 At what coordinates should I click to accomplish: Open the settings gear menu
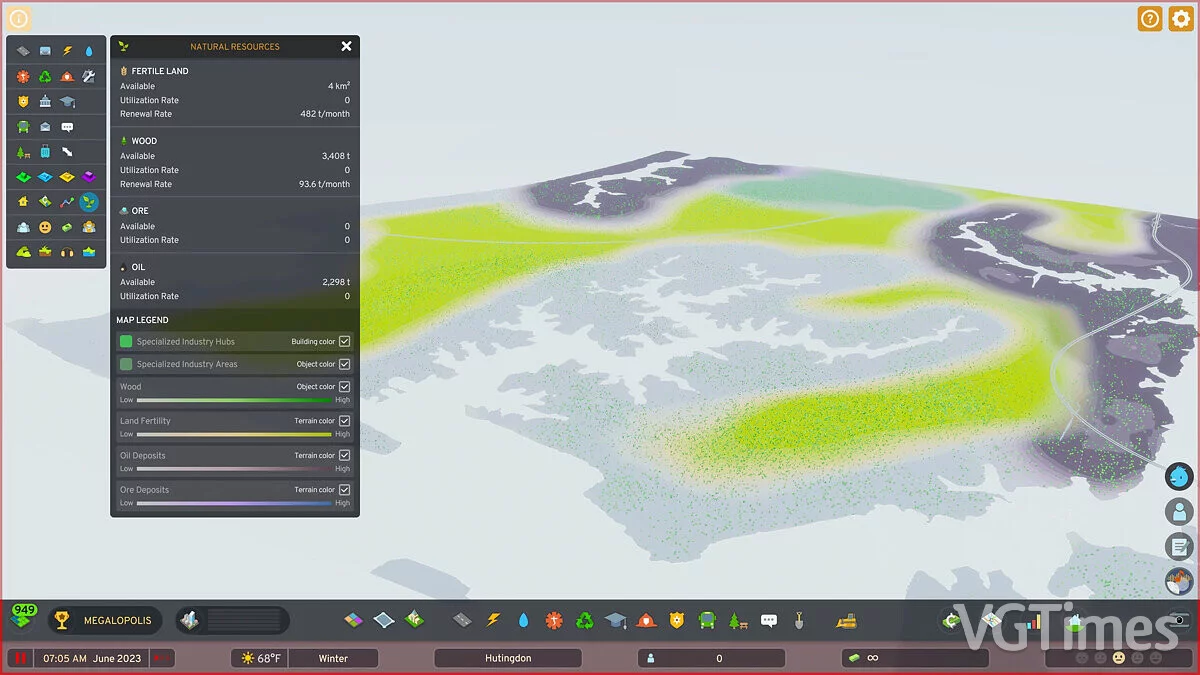1181,18
